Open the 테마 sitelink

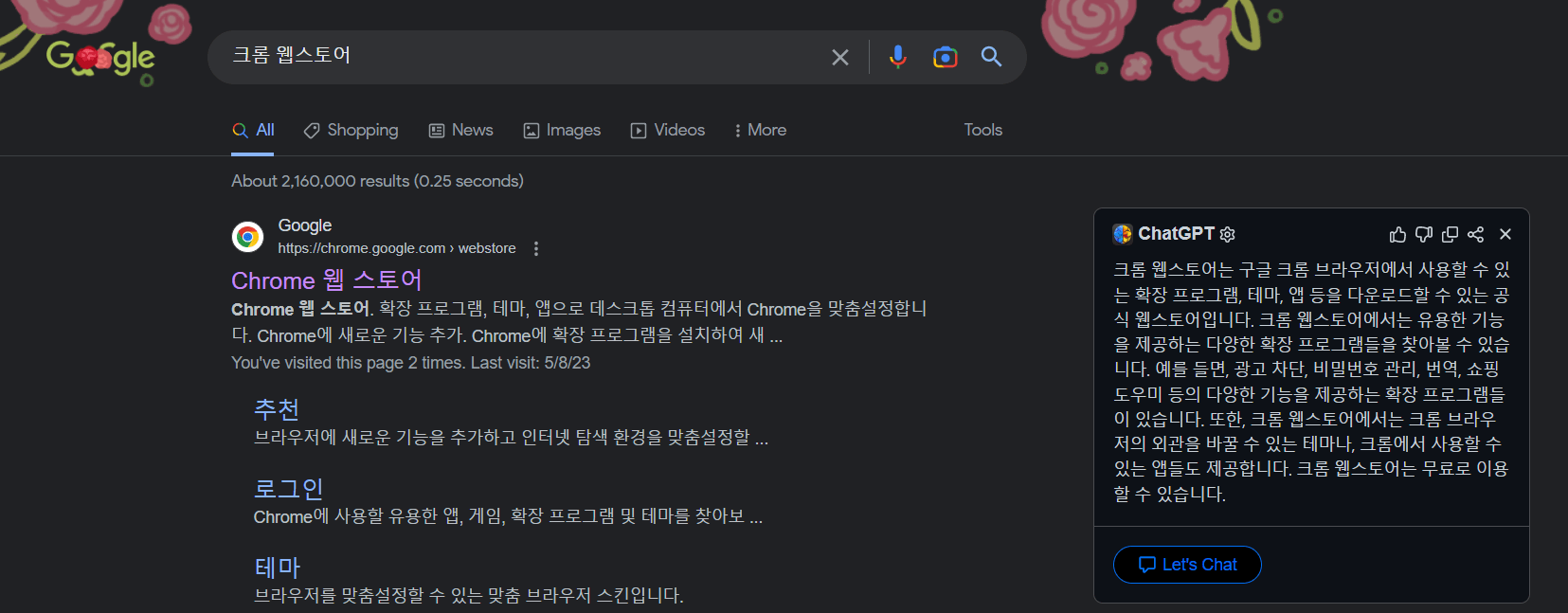(x=277, y=568)
